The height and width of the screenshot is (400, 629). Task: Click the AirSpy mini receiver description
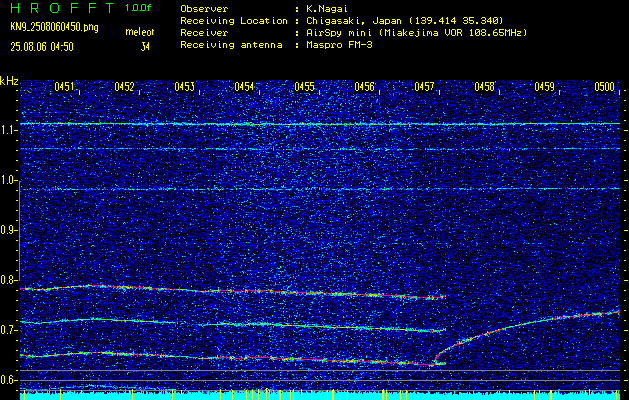pos(416,33)
